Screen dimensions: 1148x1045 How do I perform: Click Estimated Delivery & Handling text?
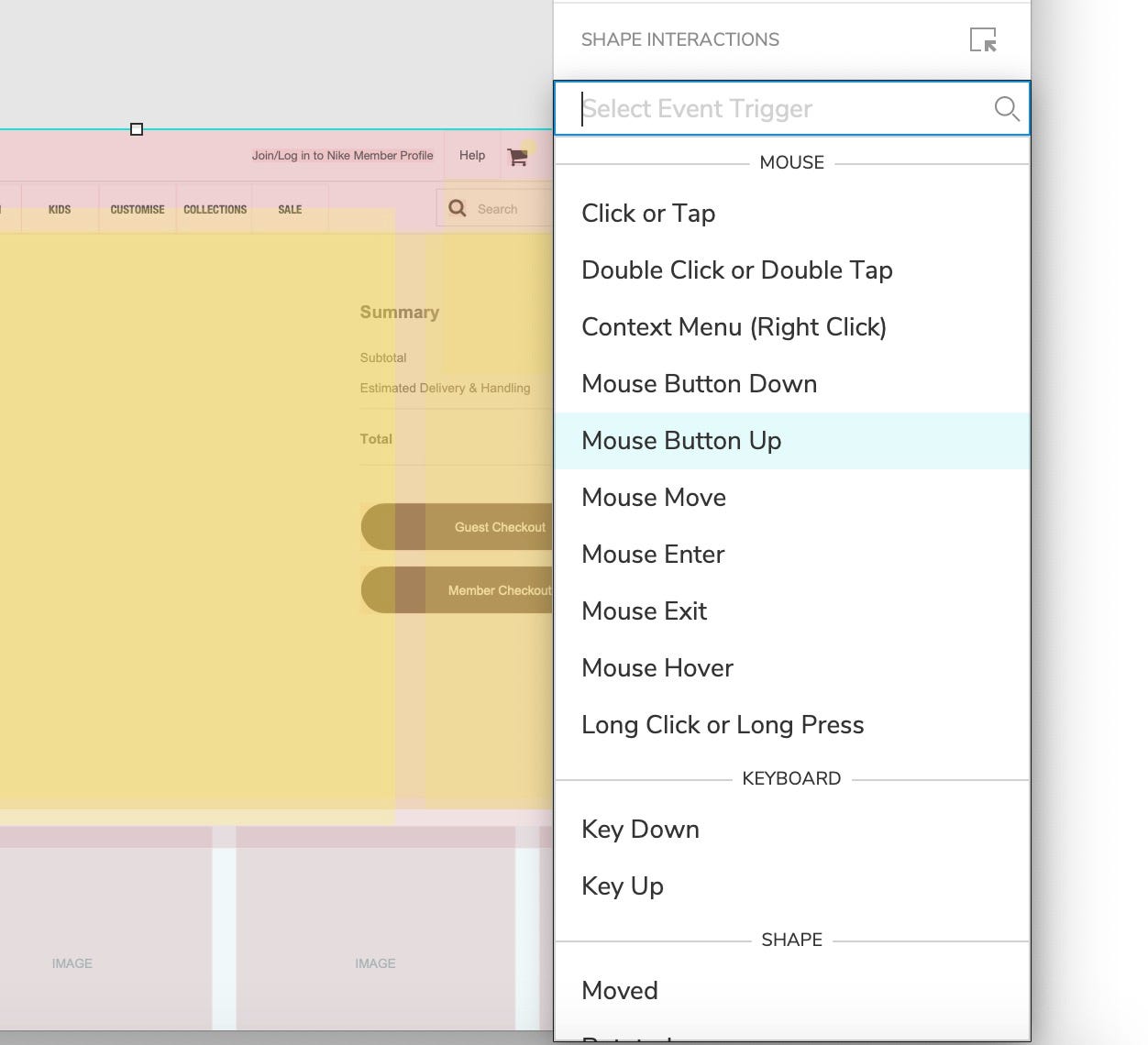pyautogui.click(x=445, y=388)
